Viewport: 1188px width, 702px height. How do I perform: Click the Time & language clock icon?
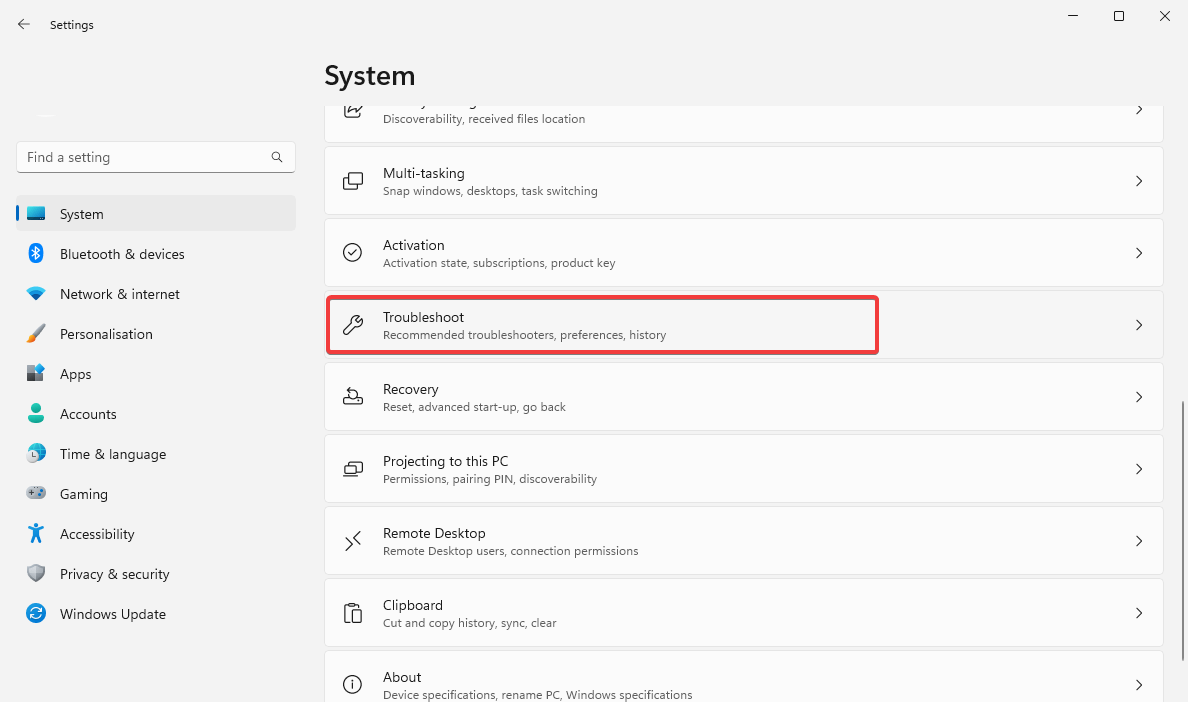36,453
